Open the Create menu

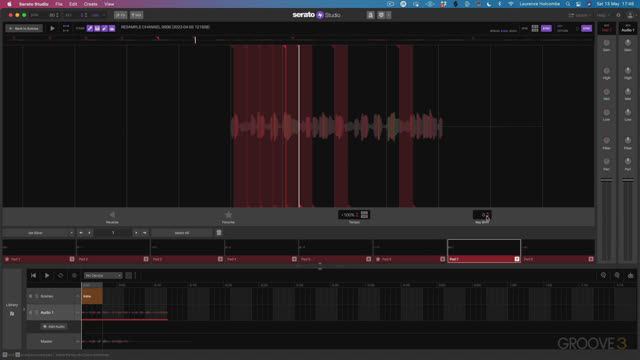click(x=90, y=4)
